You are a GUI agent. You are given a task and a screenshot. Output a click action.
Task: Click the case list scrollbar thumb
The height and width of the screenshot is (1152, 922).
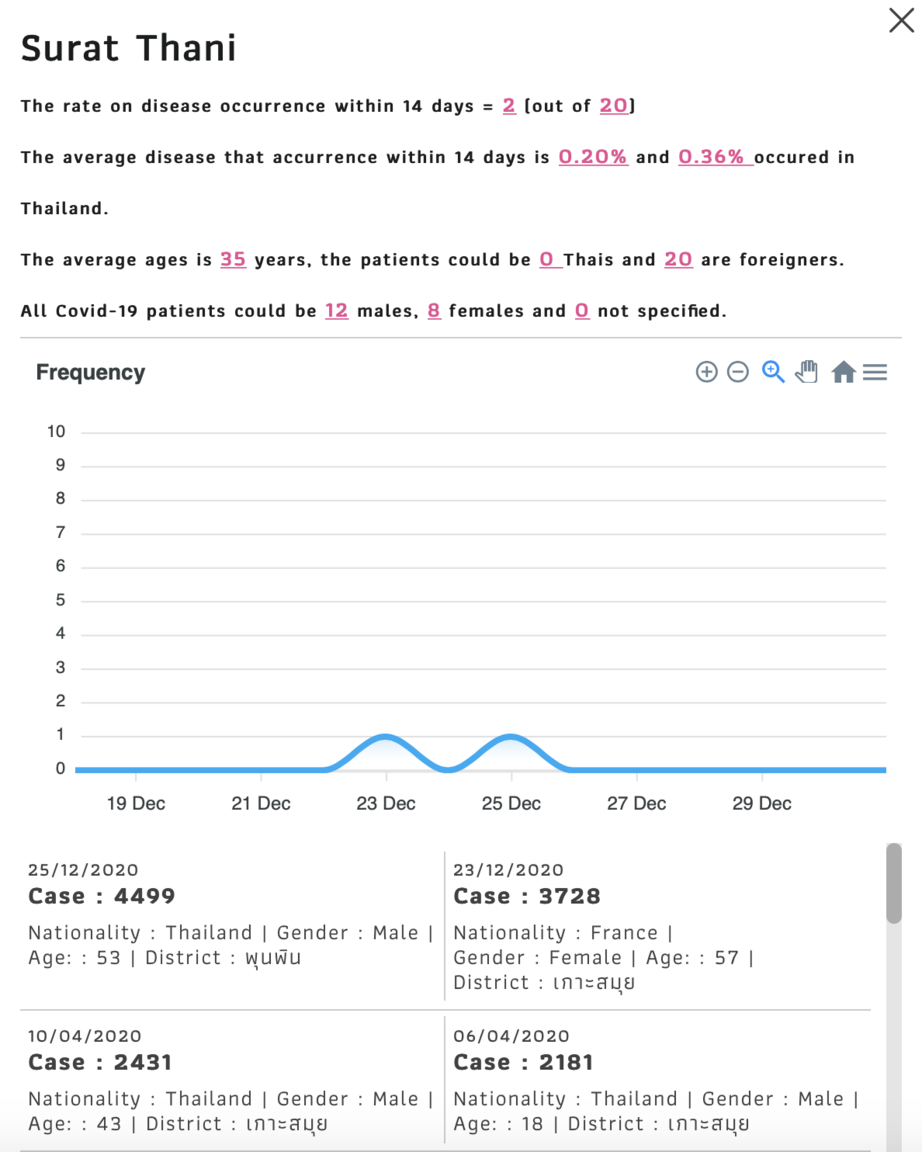893,883
